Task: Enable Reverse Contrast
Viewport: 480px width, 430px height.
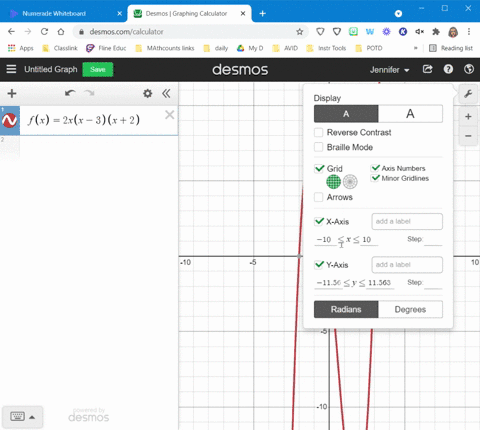Action: pyautogui.click(x=319, y=132)
